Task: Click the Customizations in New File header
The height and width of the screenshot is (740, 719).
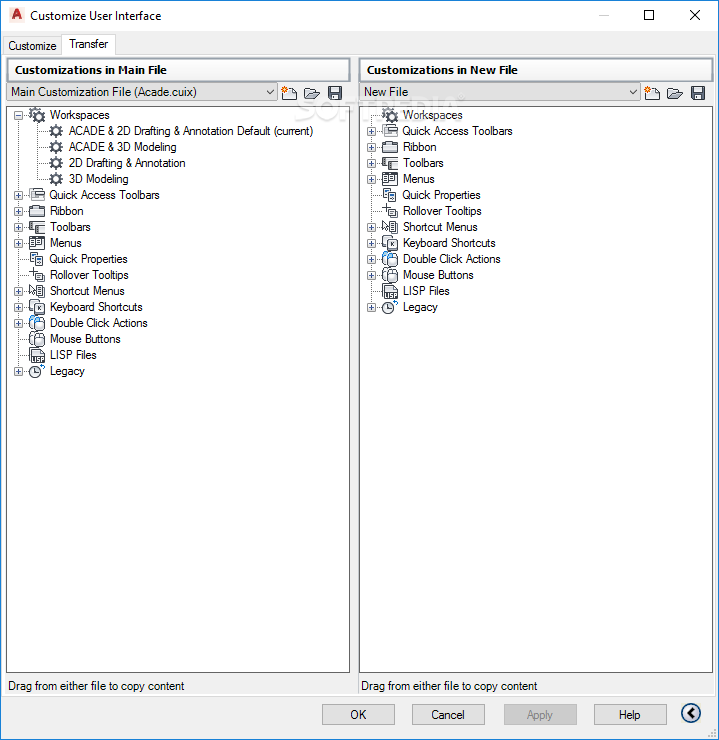Action: point(536,70)
